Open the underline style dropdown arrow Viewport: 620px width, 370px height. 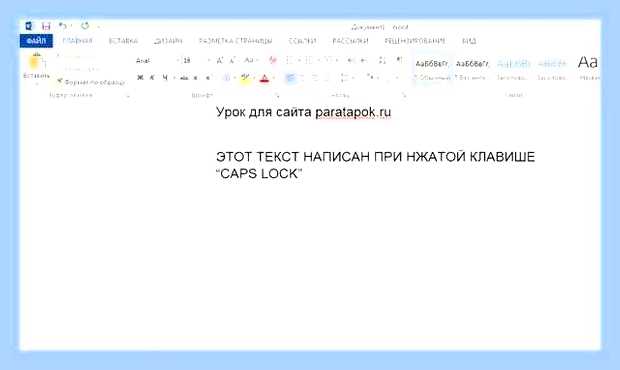pos(174,78)
